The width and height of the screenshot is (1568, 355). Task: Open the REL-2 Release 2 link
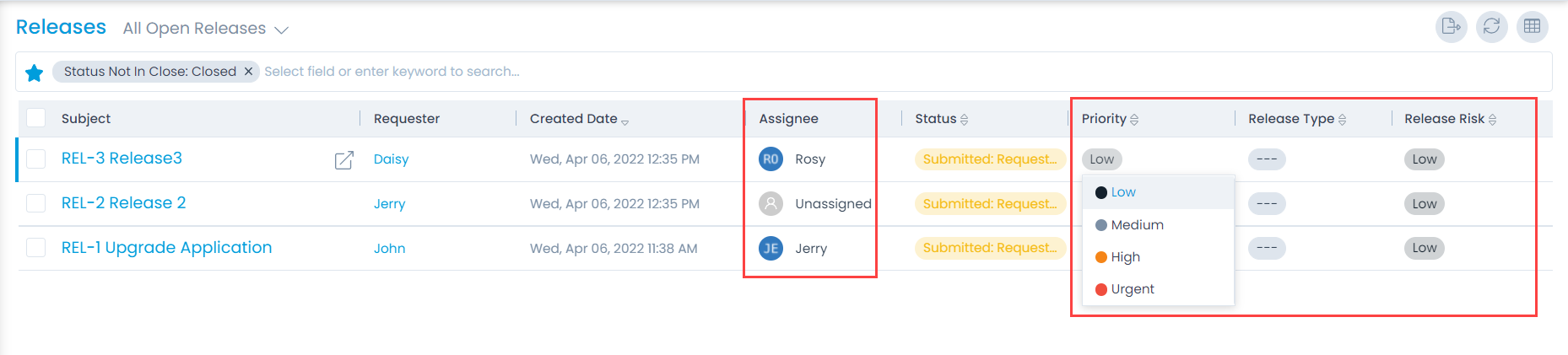[x=123, y=203]
